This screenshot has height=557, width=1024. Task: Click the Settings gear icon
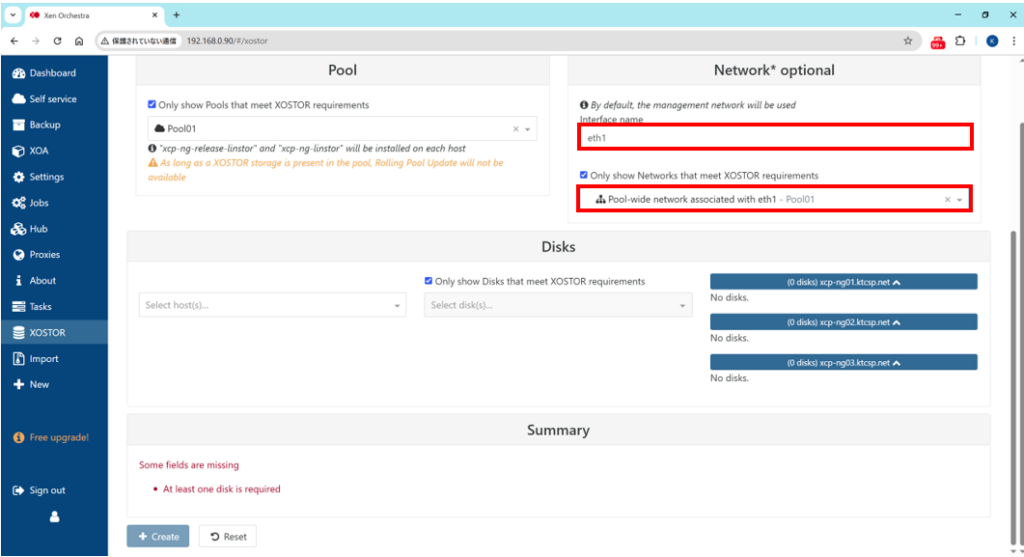point(19,177)
